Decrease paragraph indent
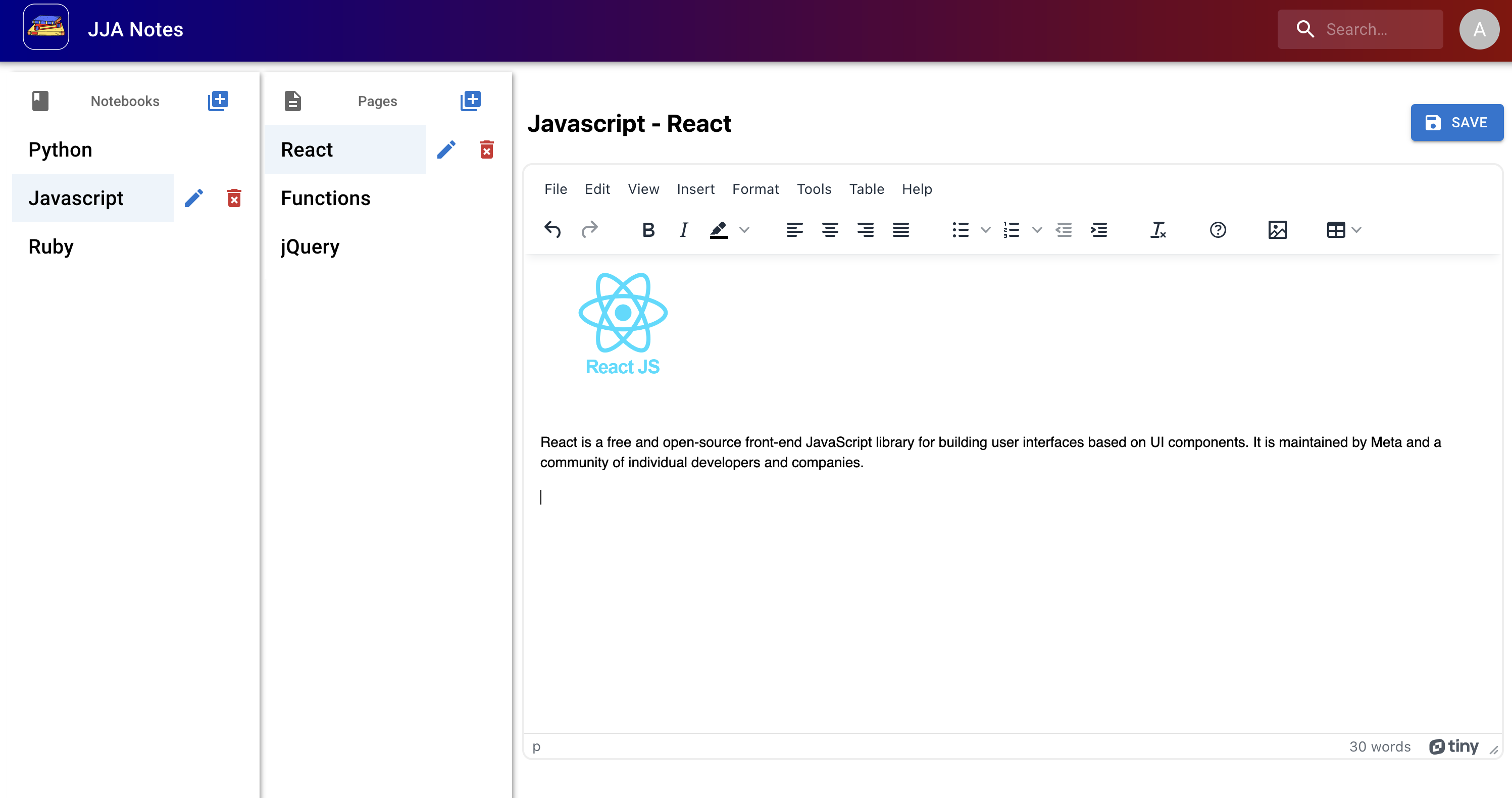Image resolution: width=1512 pixels, height=798 pixels. coord(1064,230)
